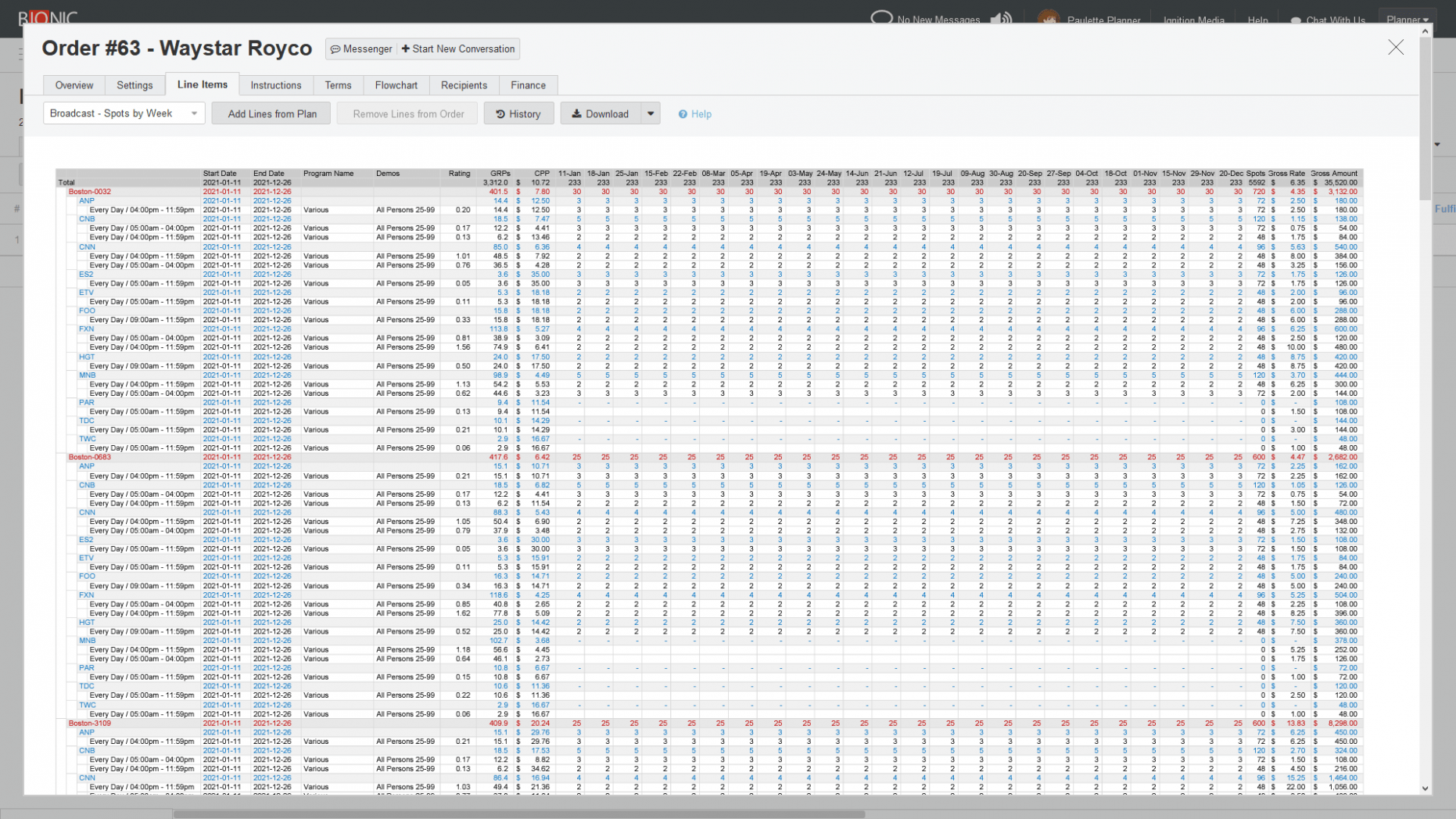Click the dialog vertical scrollbar down arrow
The height and width of the screenshot is (819, 1456).
pos(1426,788)
